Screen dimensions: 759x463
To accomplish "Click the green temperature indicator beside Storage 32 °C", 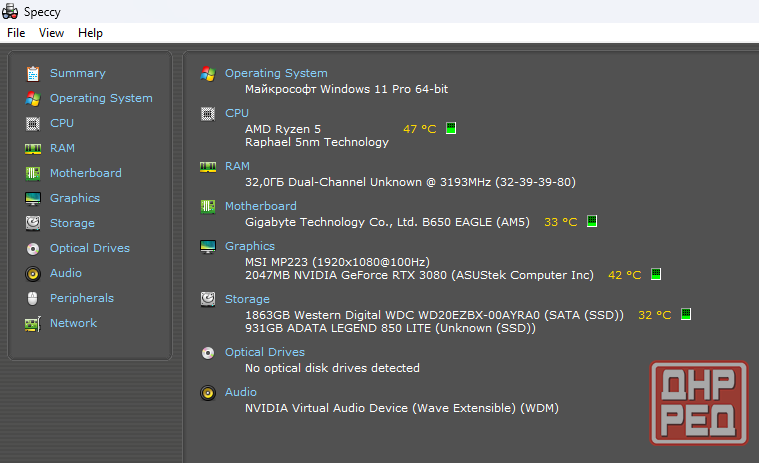I will [685, 314].
